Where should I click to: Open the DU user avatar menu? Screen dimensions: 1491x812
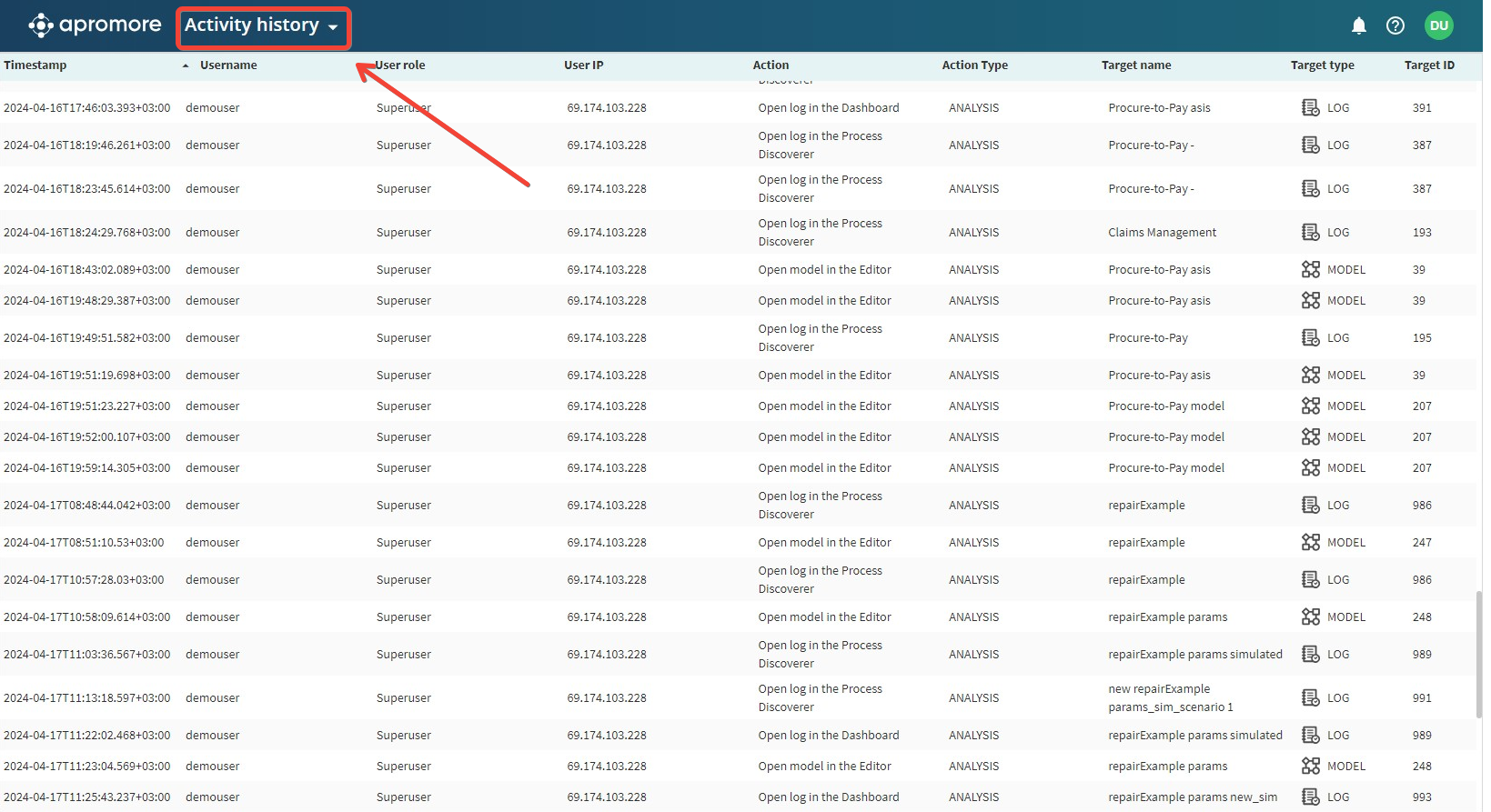pos(1438,25)
